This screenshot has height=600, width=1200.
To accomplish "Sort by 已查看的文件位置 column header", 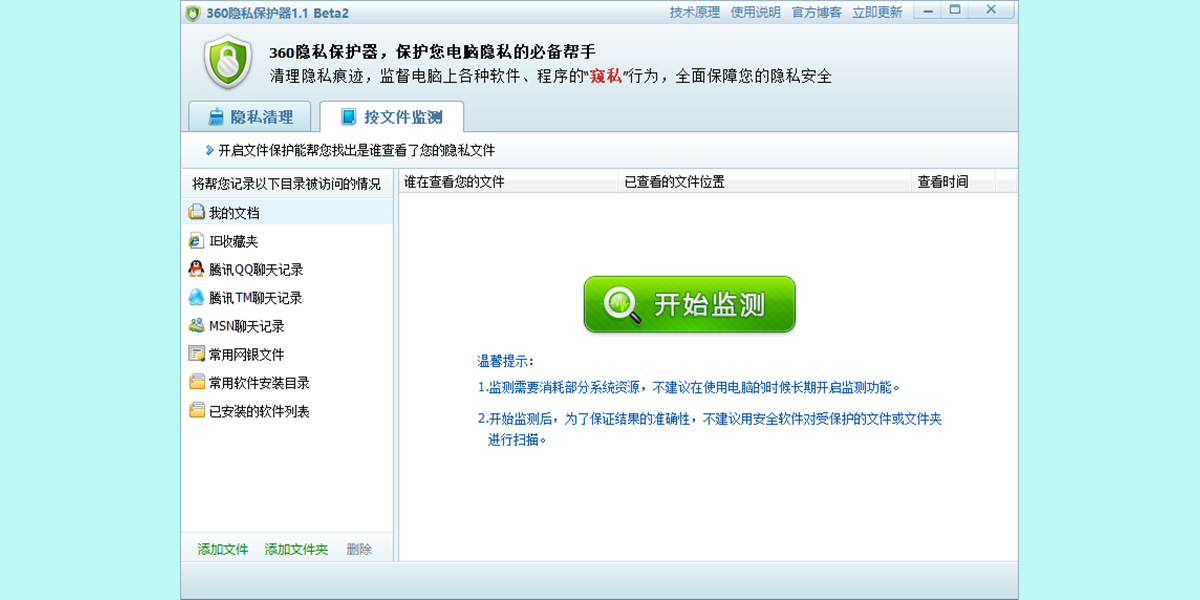I will (x=766, y=182).
